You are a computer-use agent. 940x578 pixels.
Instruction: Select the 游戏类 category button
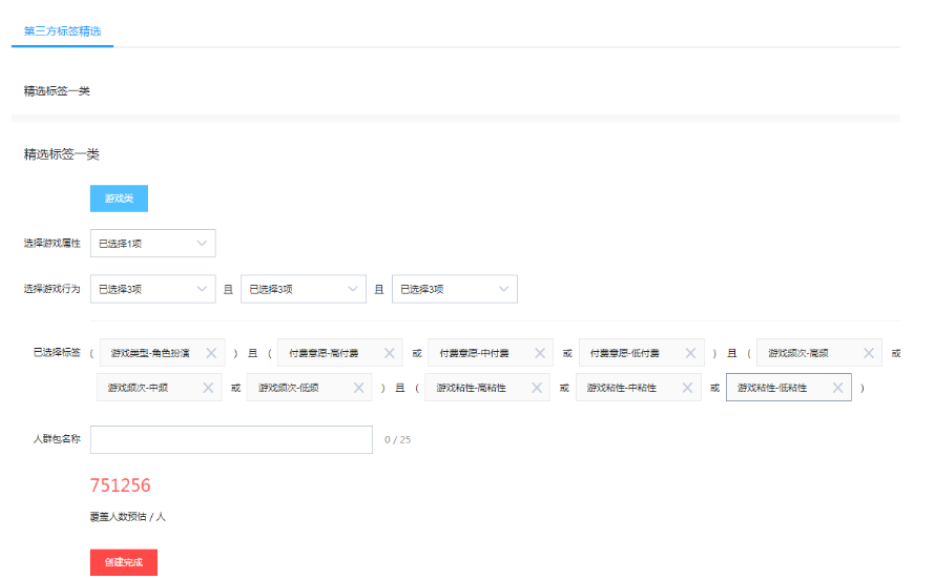click(x=119, y=199)
